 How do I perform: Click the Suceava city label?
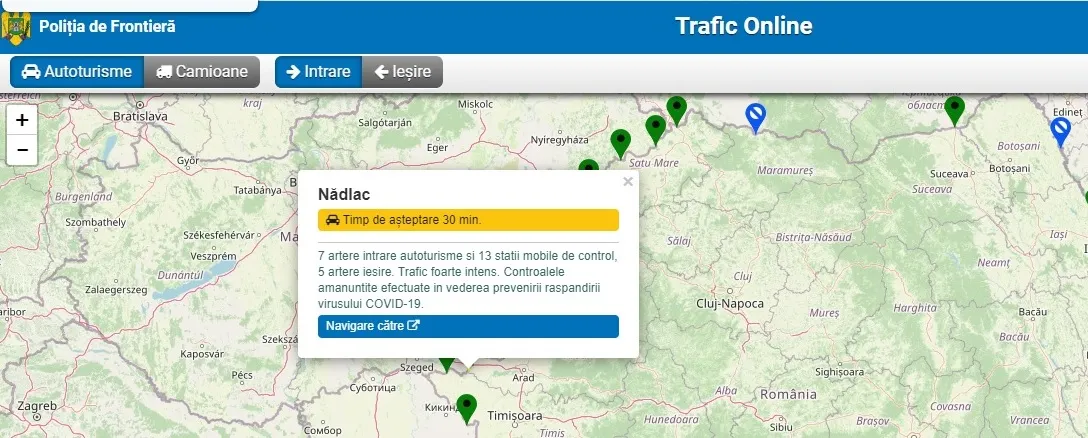point(951,174)
